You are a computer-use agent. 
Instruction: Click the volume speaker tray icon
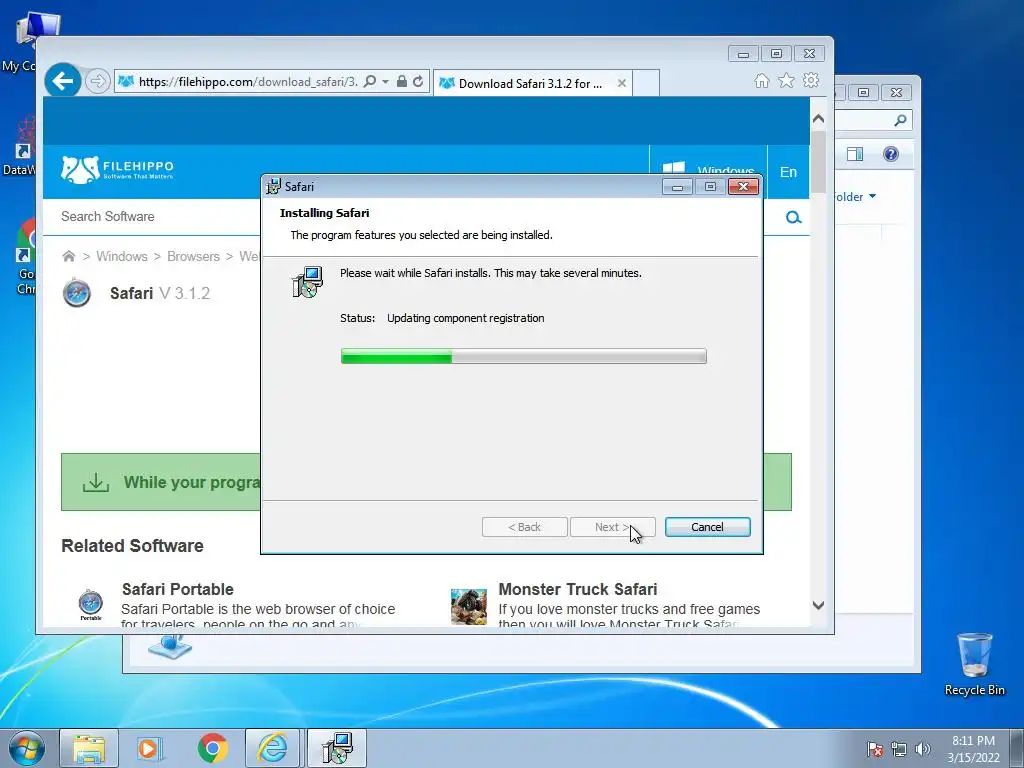click(x=923, y=749)
